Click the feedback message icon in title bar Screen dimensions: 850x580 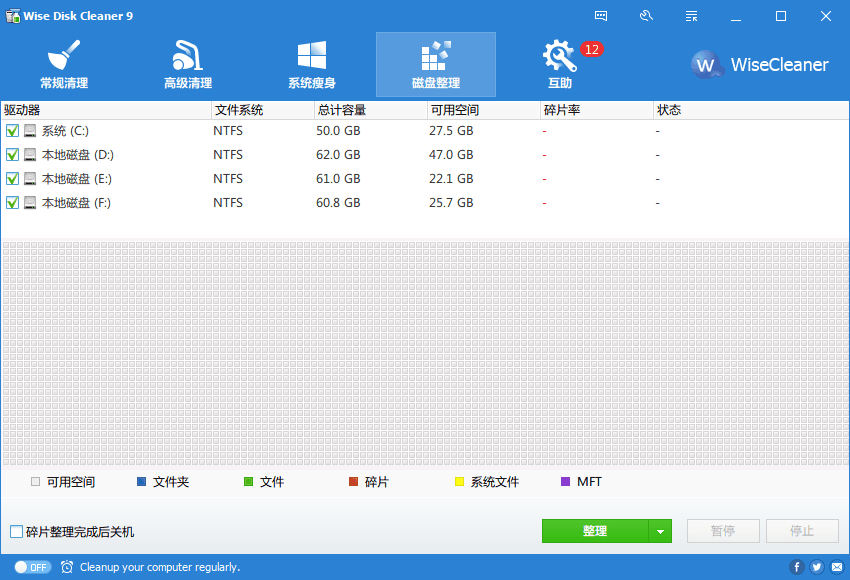pyautogui.click(x=601, y=16)
